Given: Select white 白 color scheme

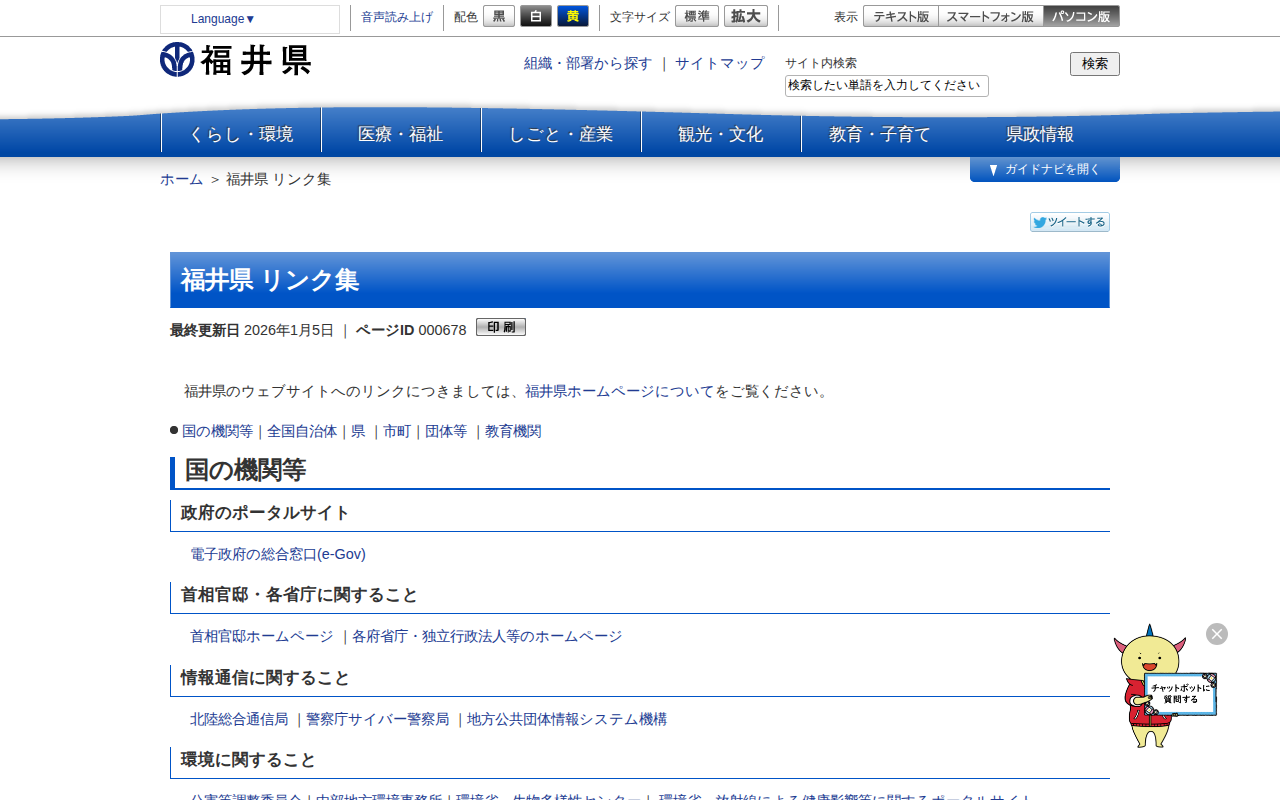Looking at the screenshot, I should pos(536,16).
